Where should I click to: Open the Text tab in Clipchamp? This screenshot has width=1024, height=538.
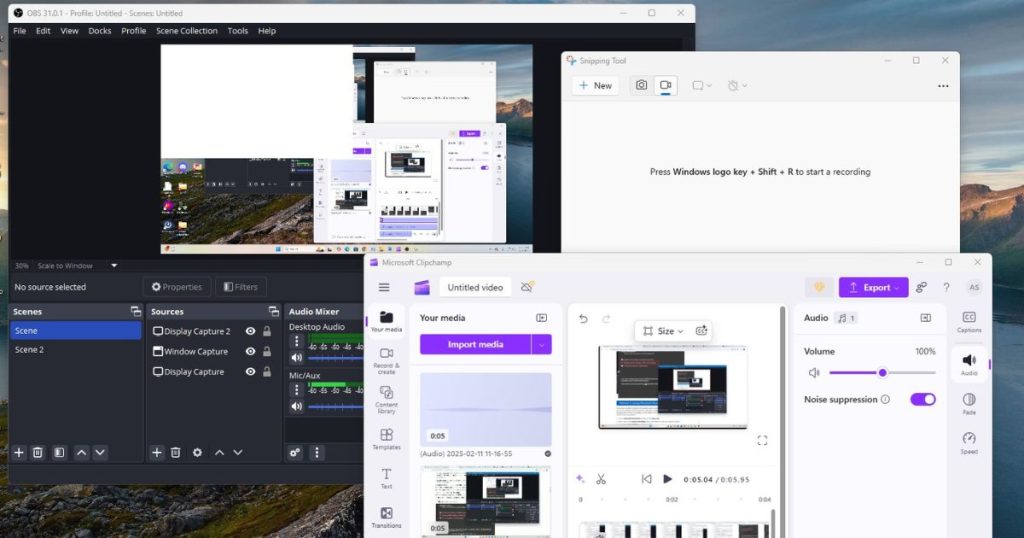(x=386, y=479)
